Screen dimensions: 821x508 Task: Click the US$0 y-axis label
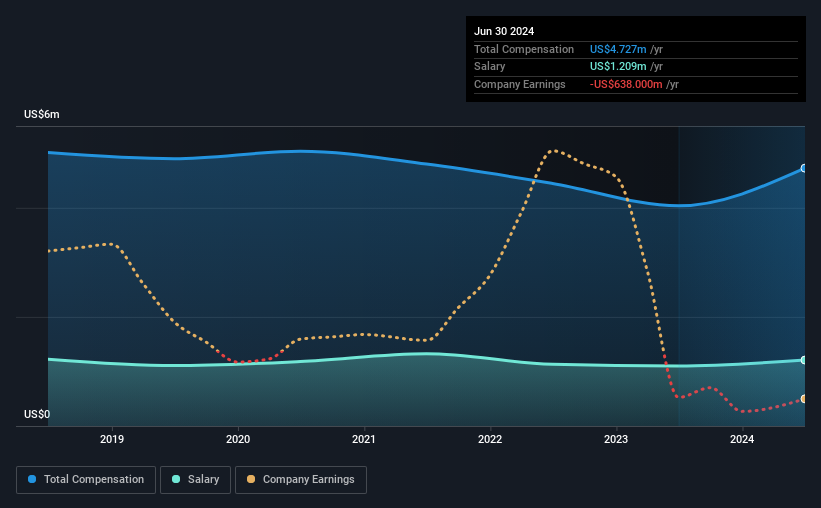coord(37,414)
